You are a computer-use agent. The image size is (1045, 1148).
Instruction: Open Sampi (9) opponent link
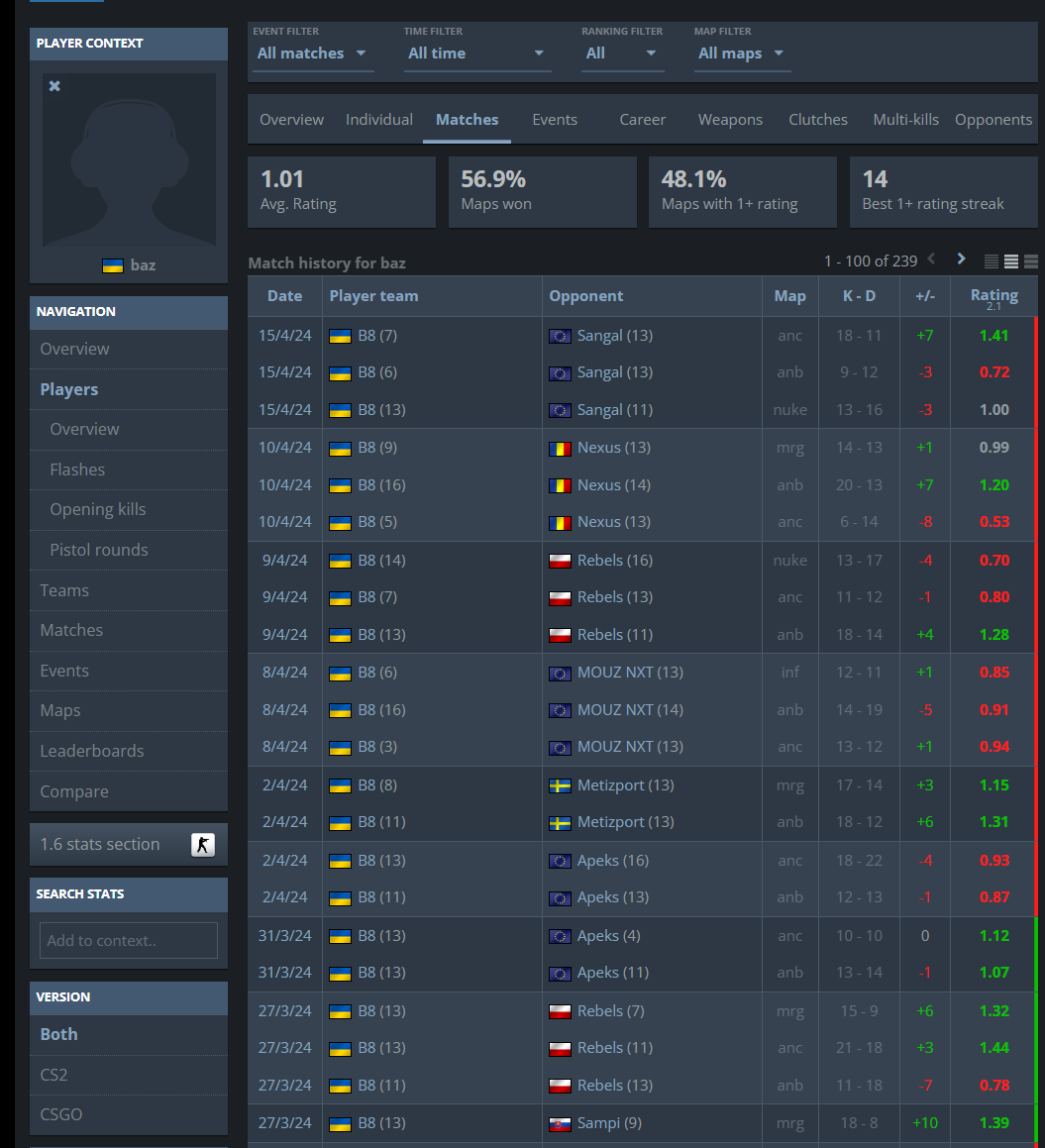pos(609,1123)
